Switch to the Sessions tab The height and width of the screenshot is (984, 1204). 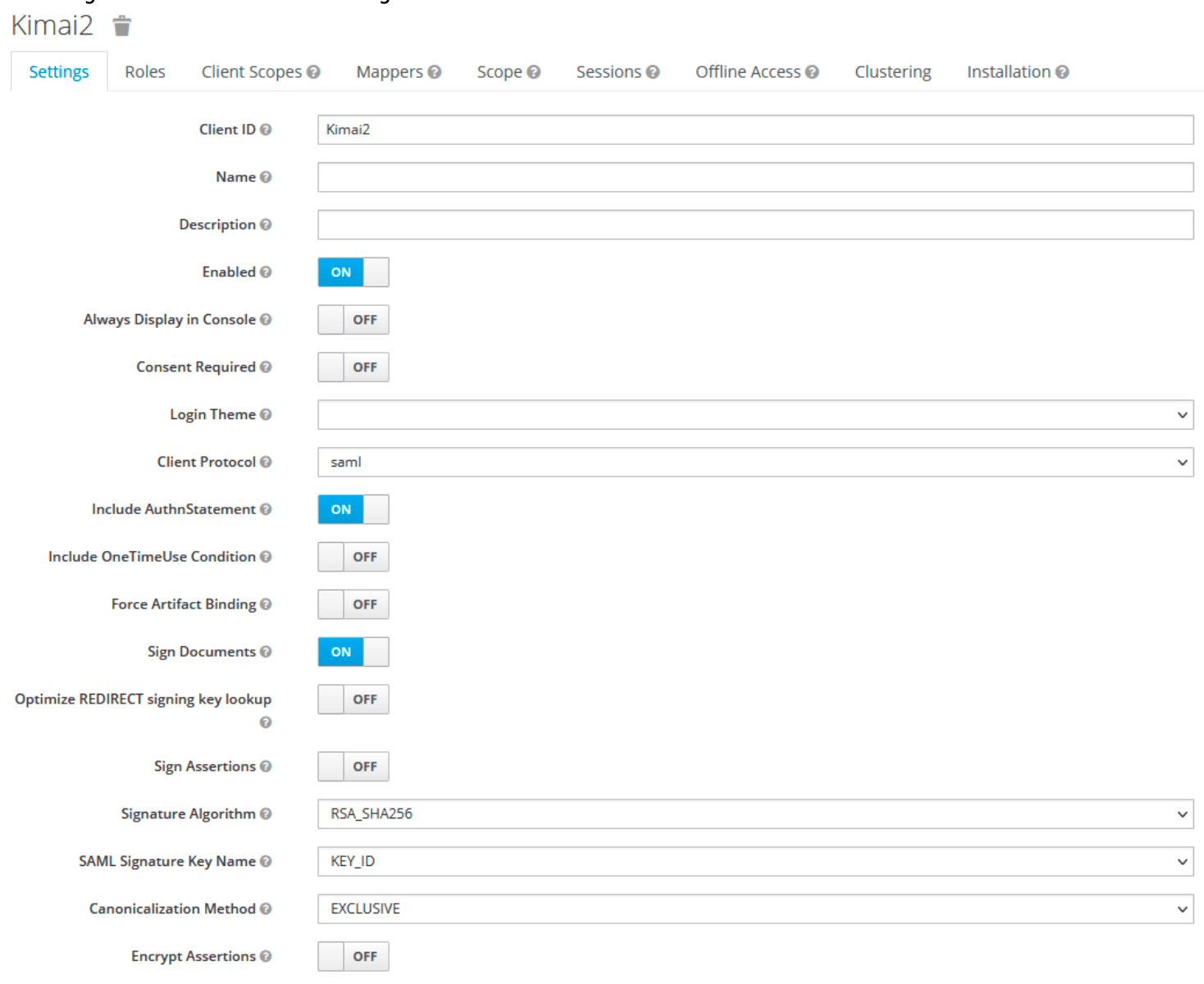(609, 72)
